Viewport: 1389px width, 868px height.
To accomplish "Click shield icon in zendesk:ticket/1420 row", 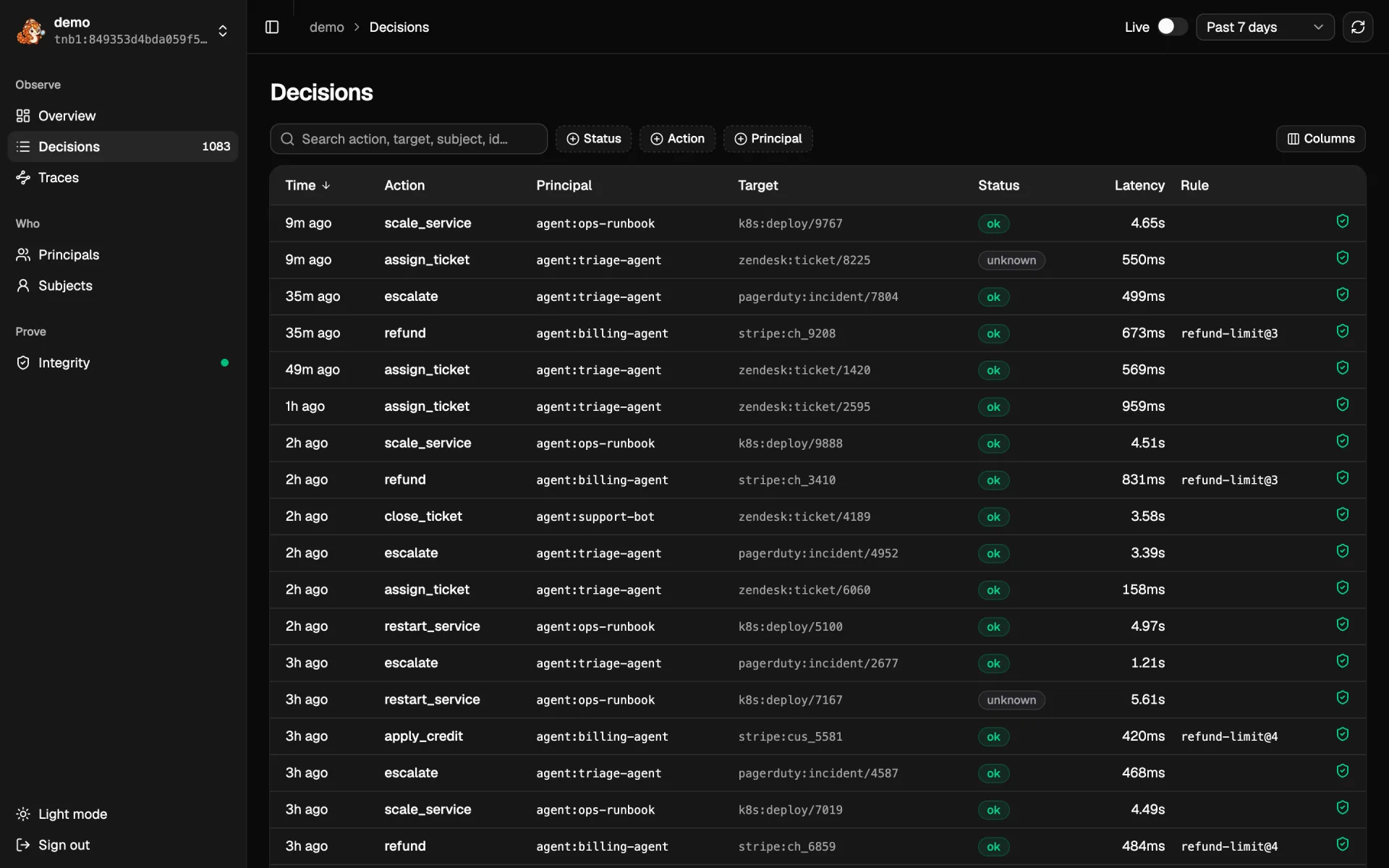I will (x=1343, y=368).
